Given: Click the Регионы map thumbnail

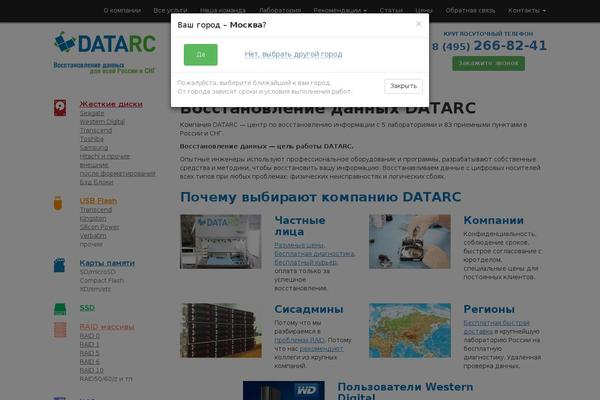Looking at the screenshot, I should click(410, 331).
